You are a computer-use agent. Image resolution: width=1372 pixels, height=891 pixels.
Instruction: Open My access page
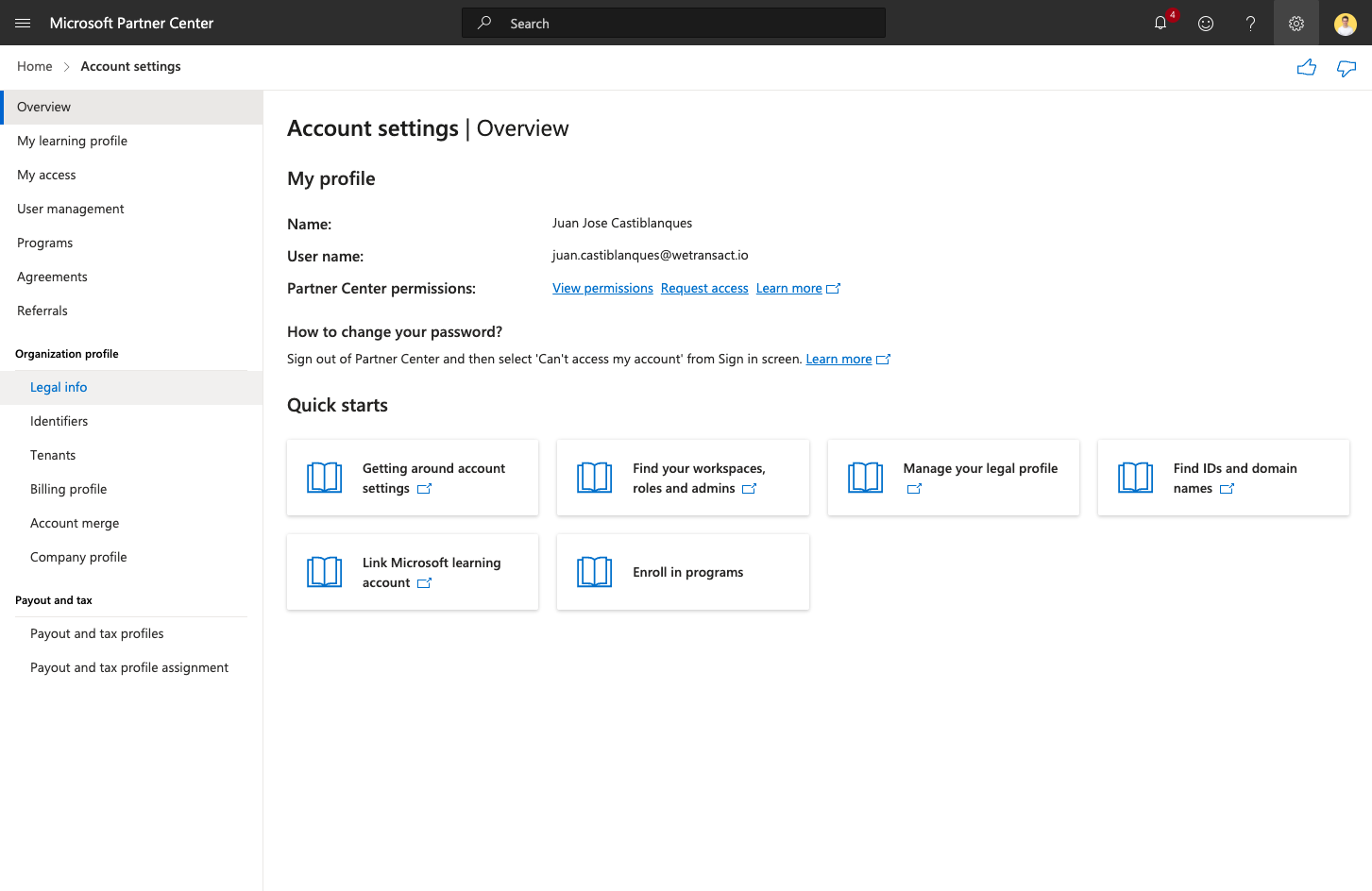pos(131,175)
